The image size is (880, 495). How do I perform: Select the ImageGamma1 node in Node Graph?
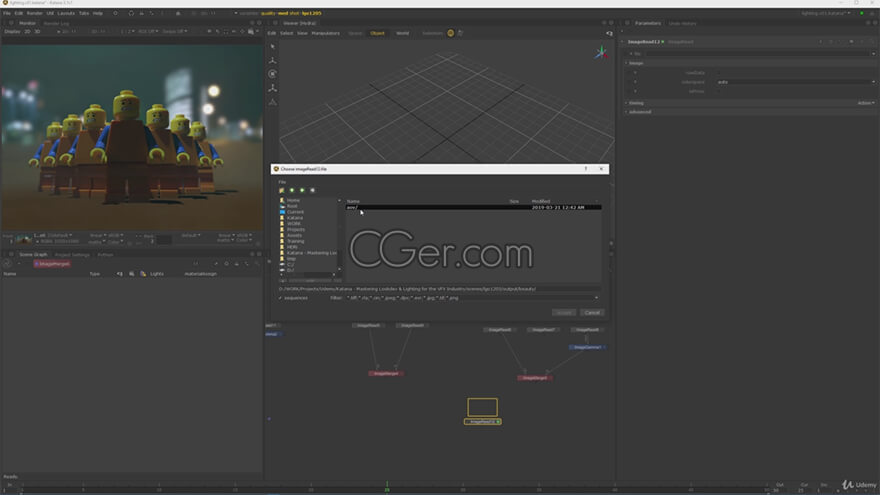click(x=587, y=347)
